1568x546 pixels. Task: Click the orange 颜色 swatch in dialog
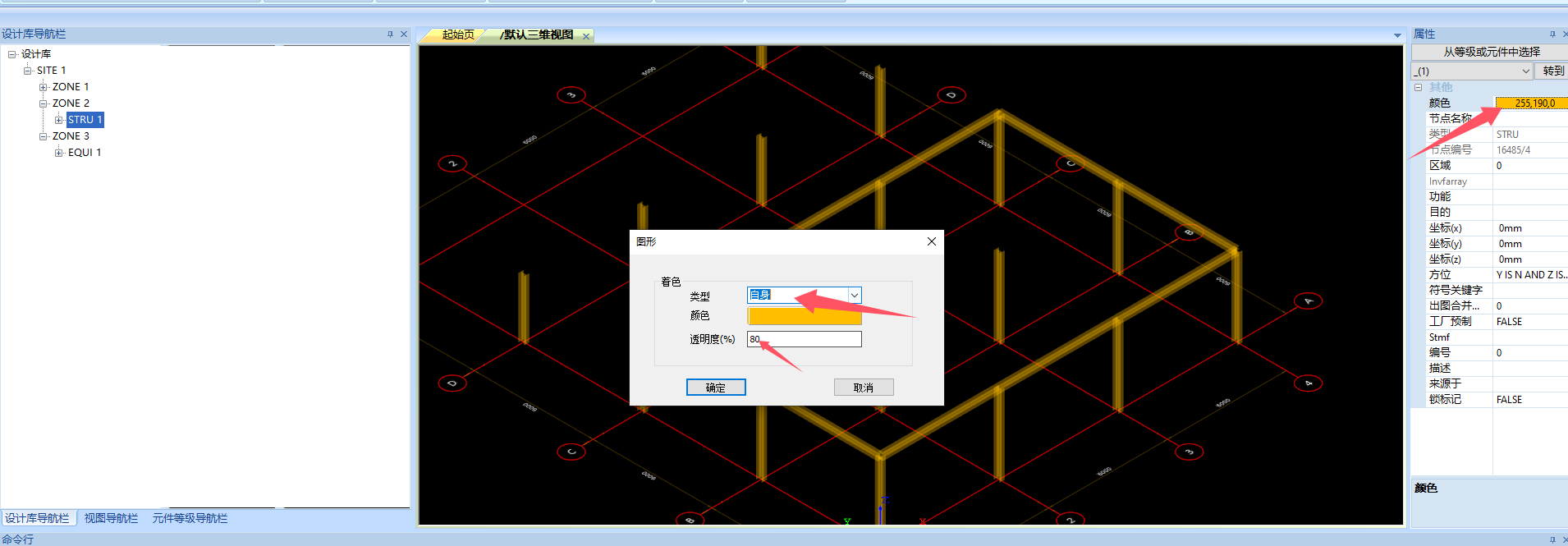(x=805, y=316)
